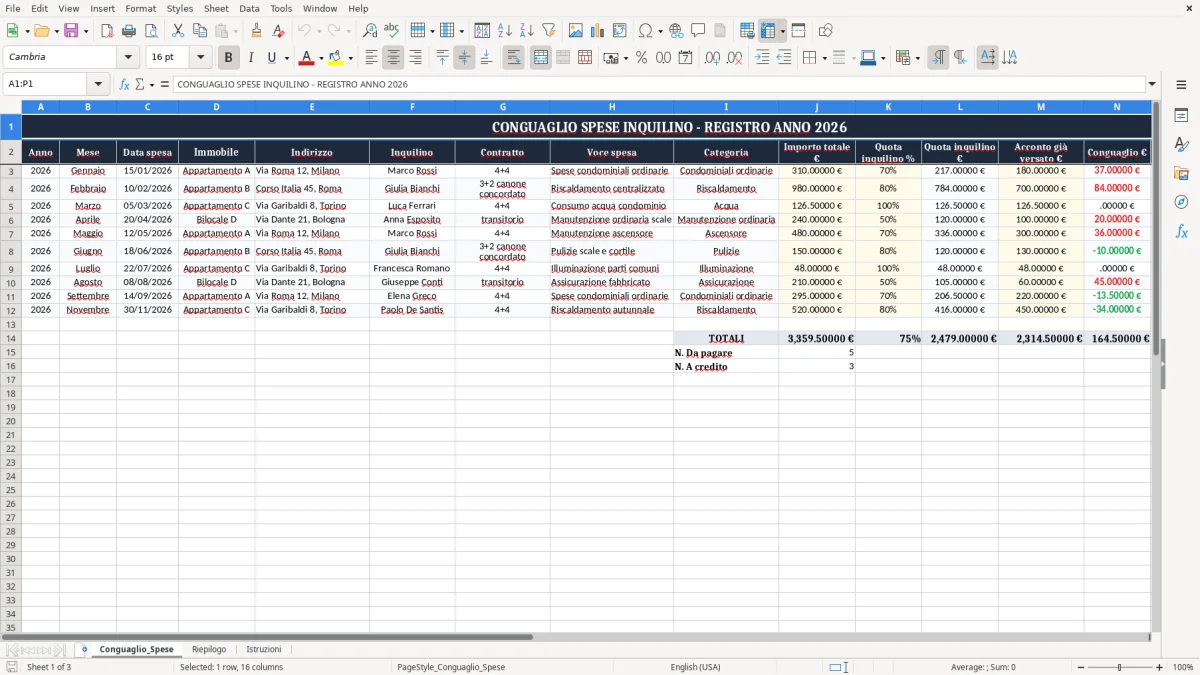Click the zoom in plus button
1200x675 pixels.
point(1160,667)
